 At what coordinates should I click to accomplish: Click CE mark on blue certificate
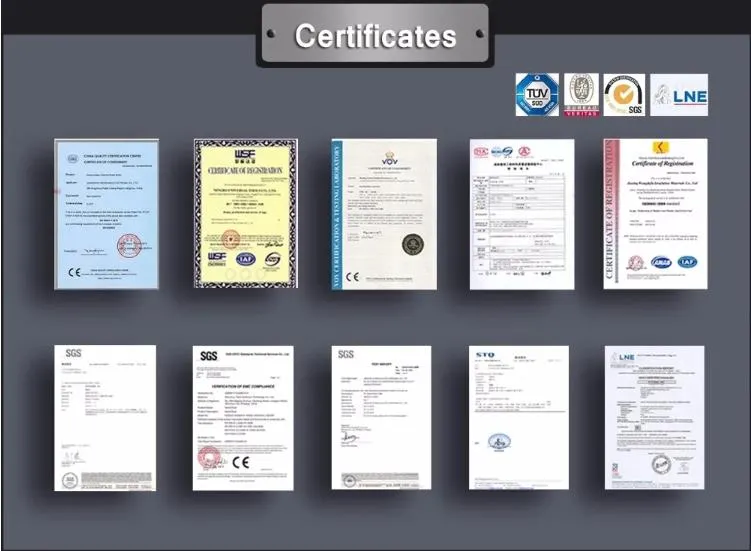[x=74, y=273]
